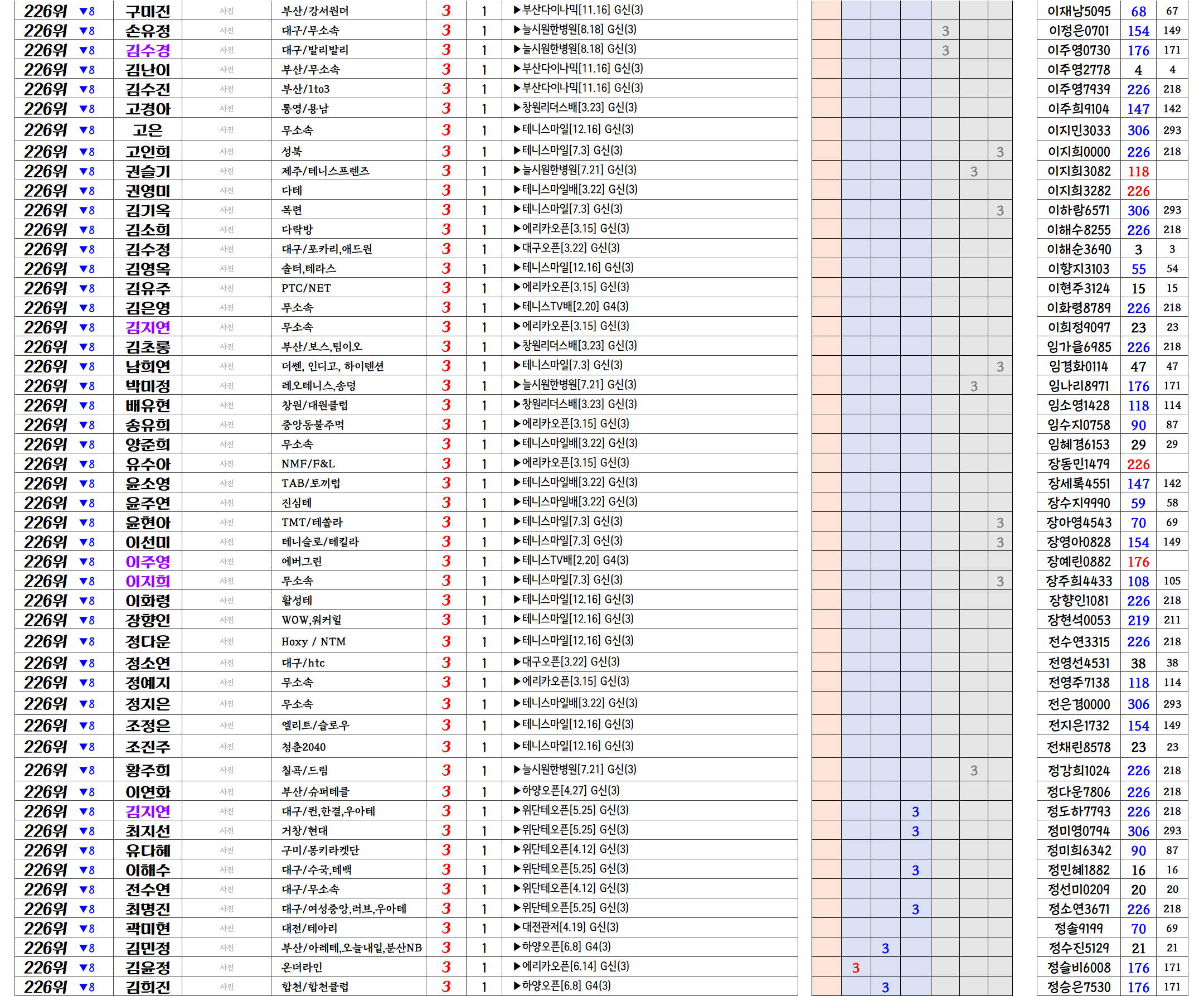Open 사진 link in 정다운's Hoxy / NTM row
1204x996 pixels.
click(x=226, y=641)
